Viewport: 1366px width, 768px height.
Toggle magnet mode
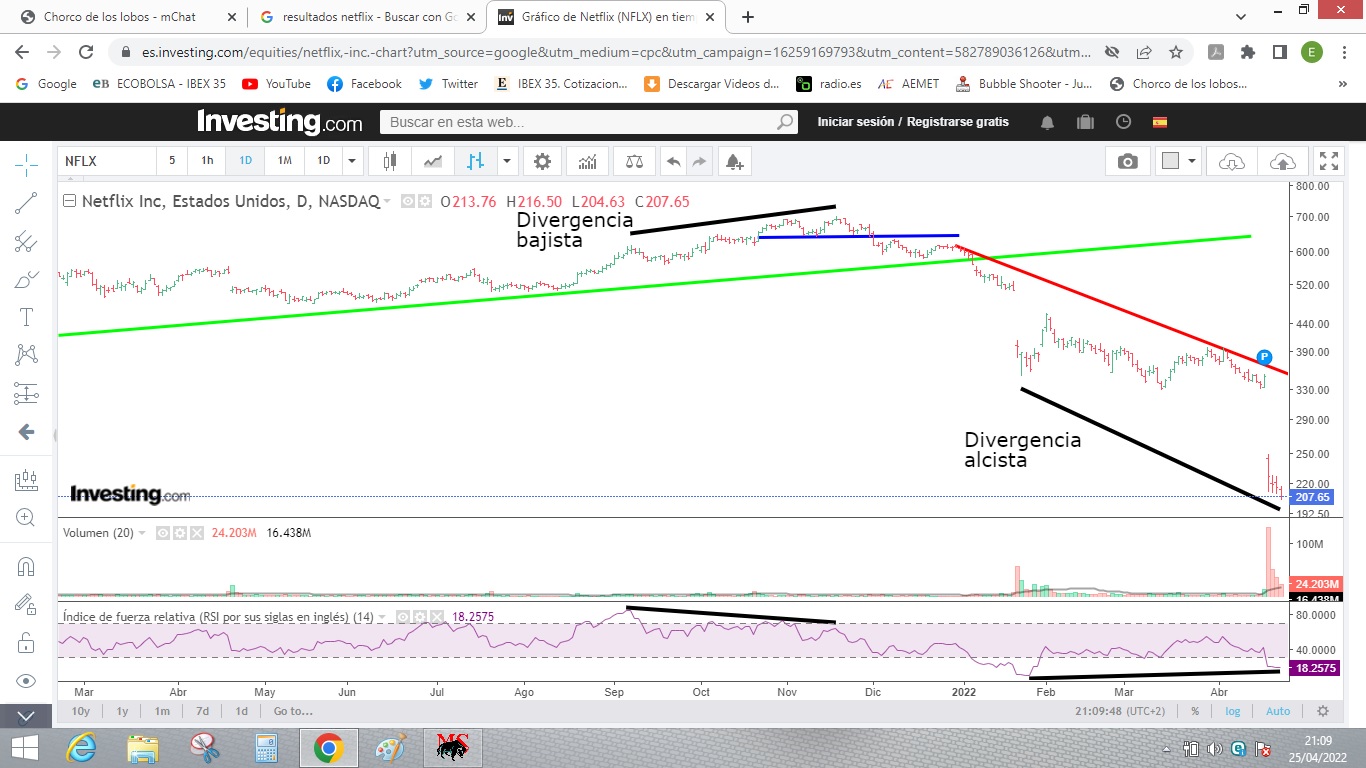click(x=26, y=566)
